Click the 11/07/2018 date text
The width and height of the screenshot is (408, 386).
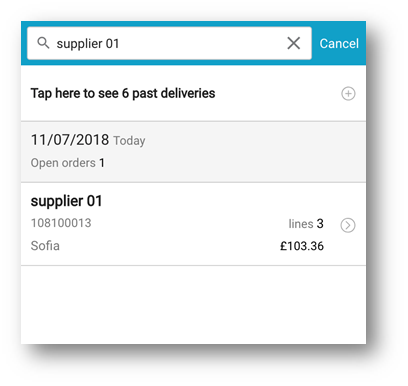pos(70,140)
